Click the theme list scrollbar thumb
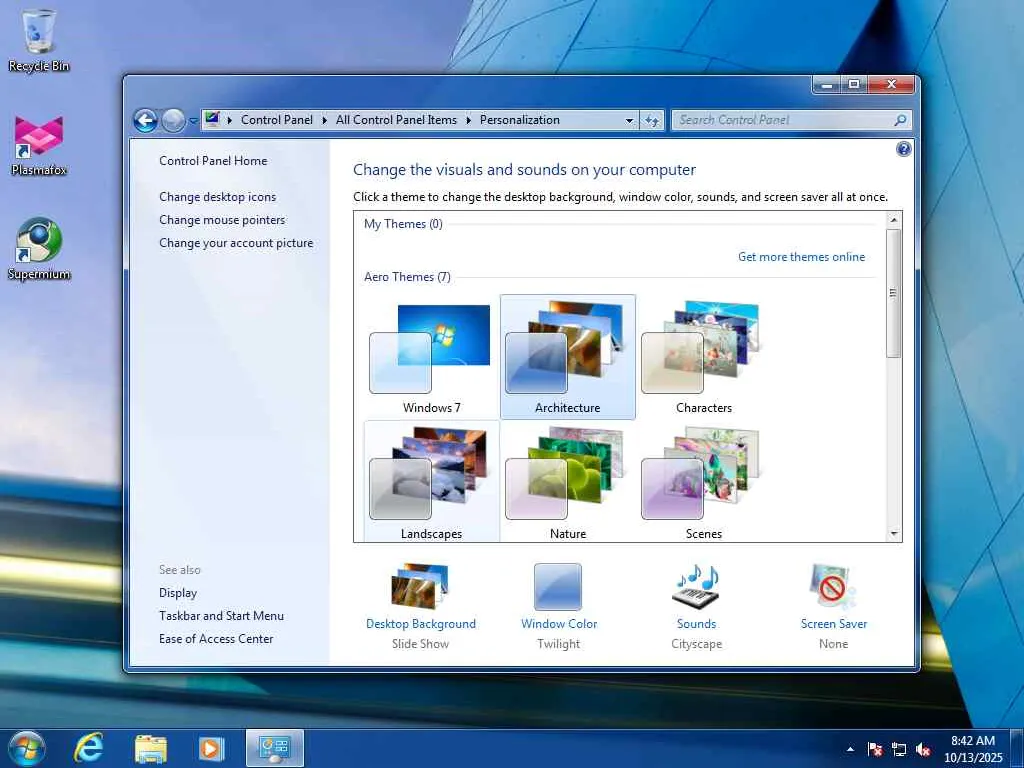 (x=894, y=293)
